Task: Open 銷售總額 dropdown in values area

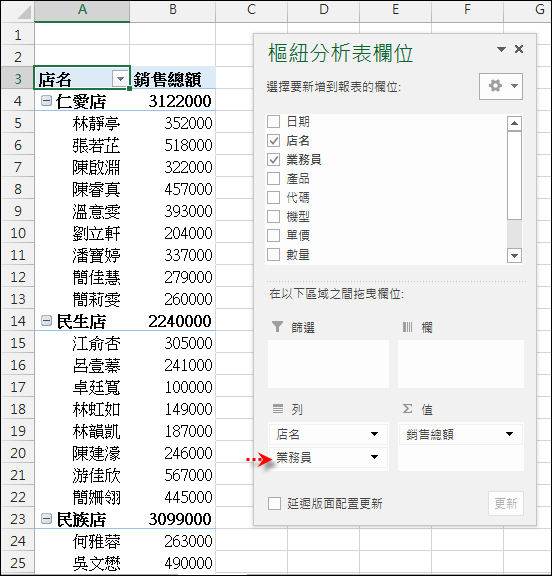Action: click(x=509, y=434)
